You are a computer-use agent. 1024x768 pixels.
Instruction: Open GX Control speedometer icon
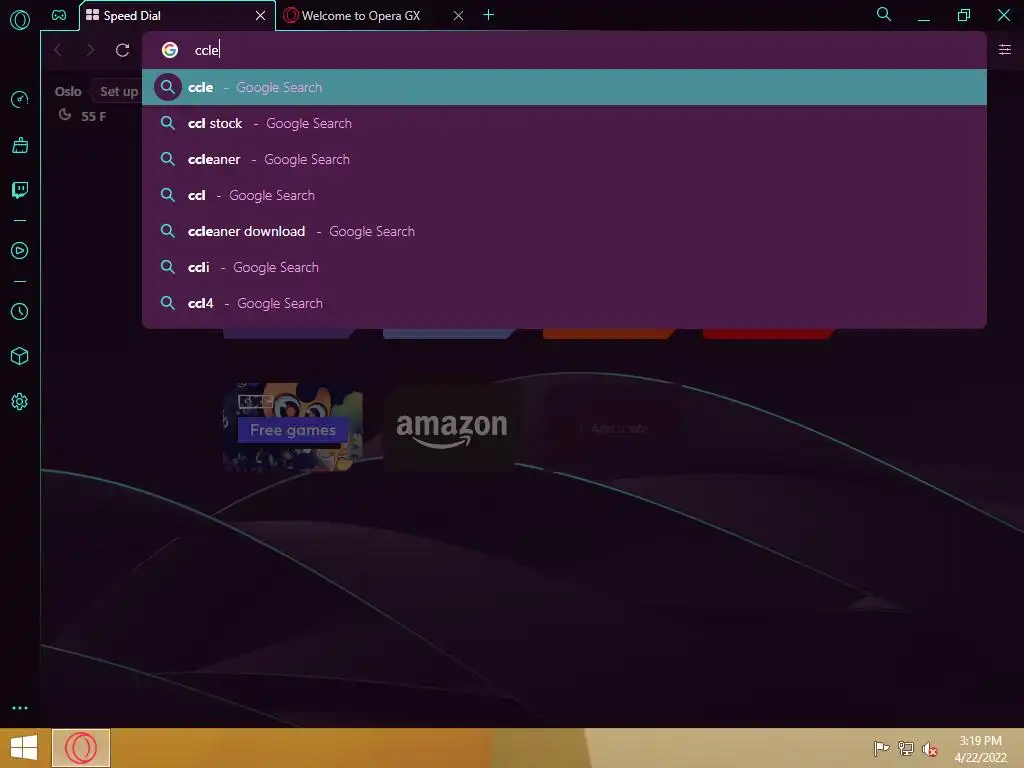[20, 99]
